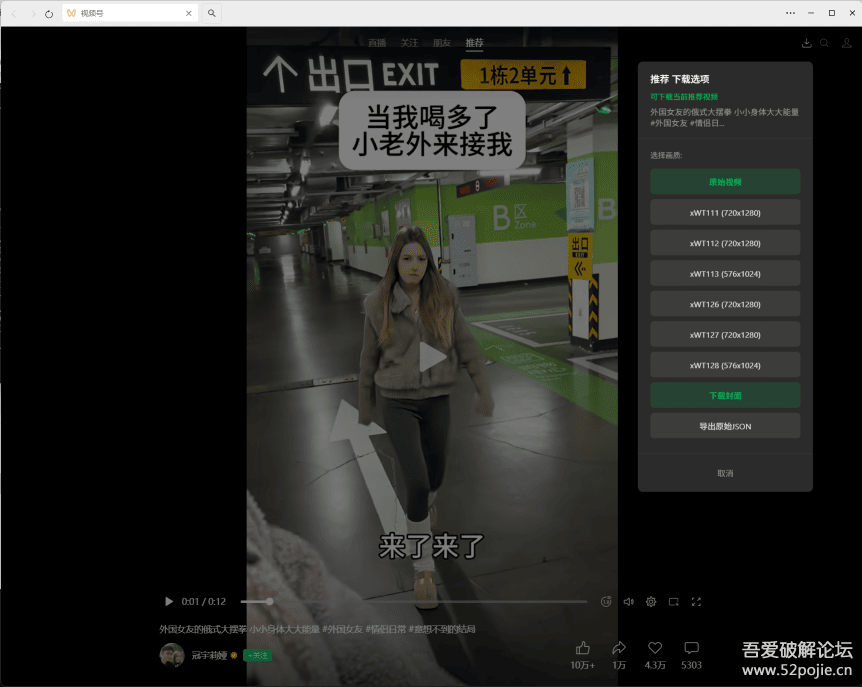
Task: Favorite the video with heart icon
Action: (655, 648)
